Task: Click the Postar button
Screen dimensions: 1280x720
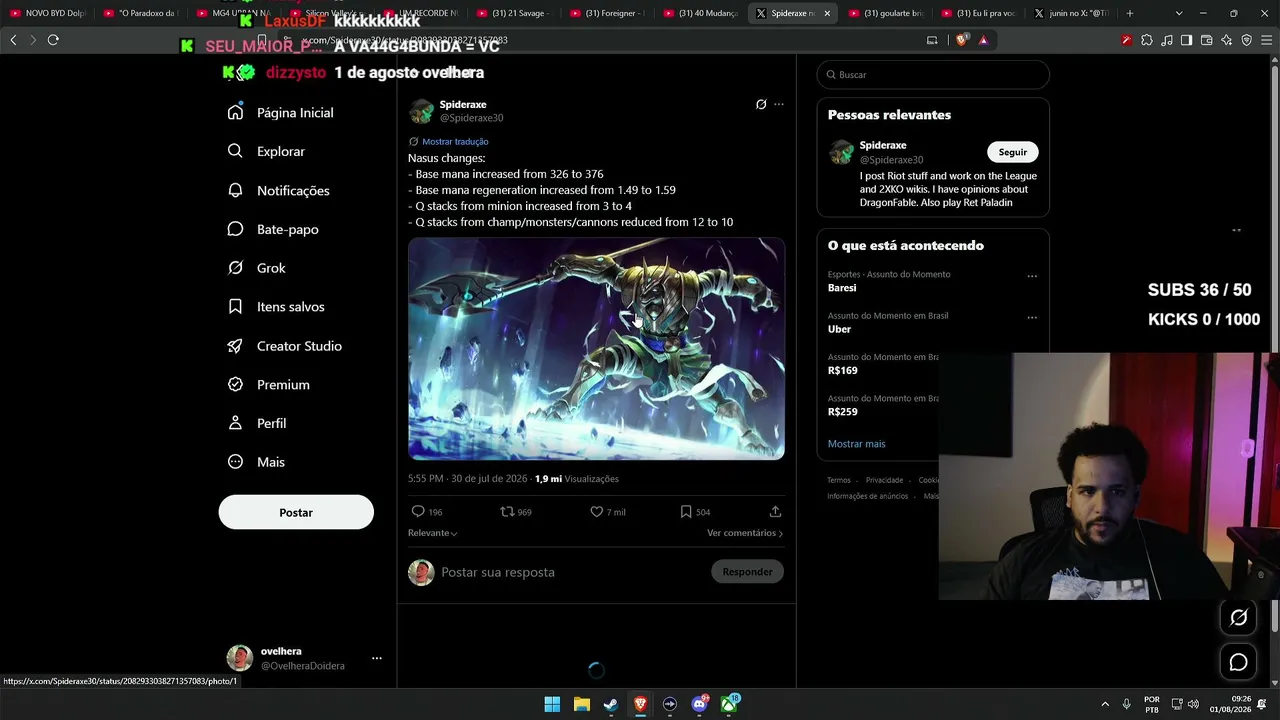Action: point(296,512)
